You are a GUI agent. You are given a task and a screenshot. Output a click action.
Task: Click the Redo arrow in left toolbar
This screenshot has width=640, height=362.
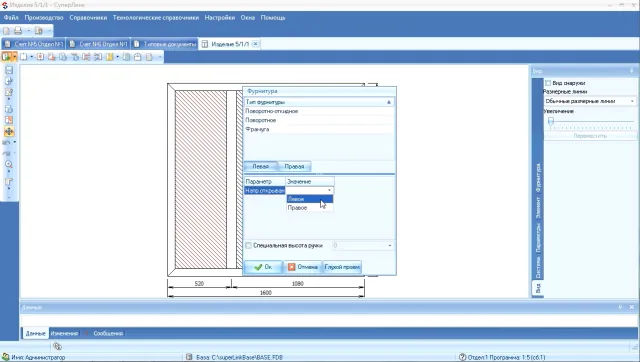pos(7,154)
